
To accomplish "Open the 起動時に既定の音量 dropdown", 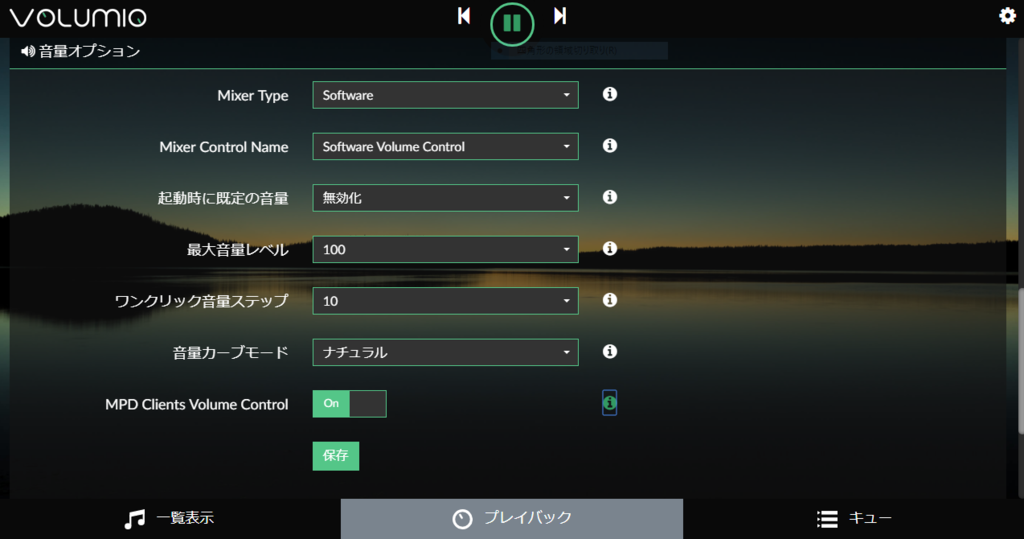I will 445,198.
